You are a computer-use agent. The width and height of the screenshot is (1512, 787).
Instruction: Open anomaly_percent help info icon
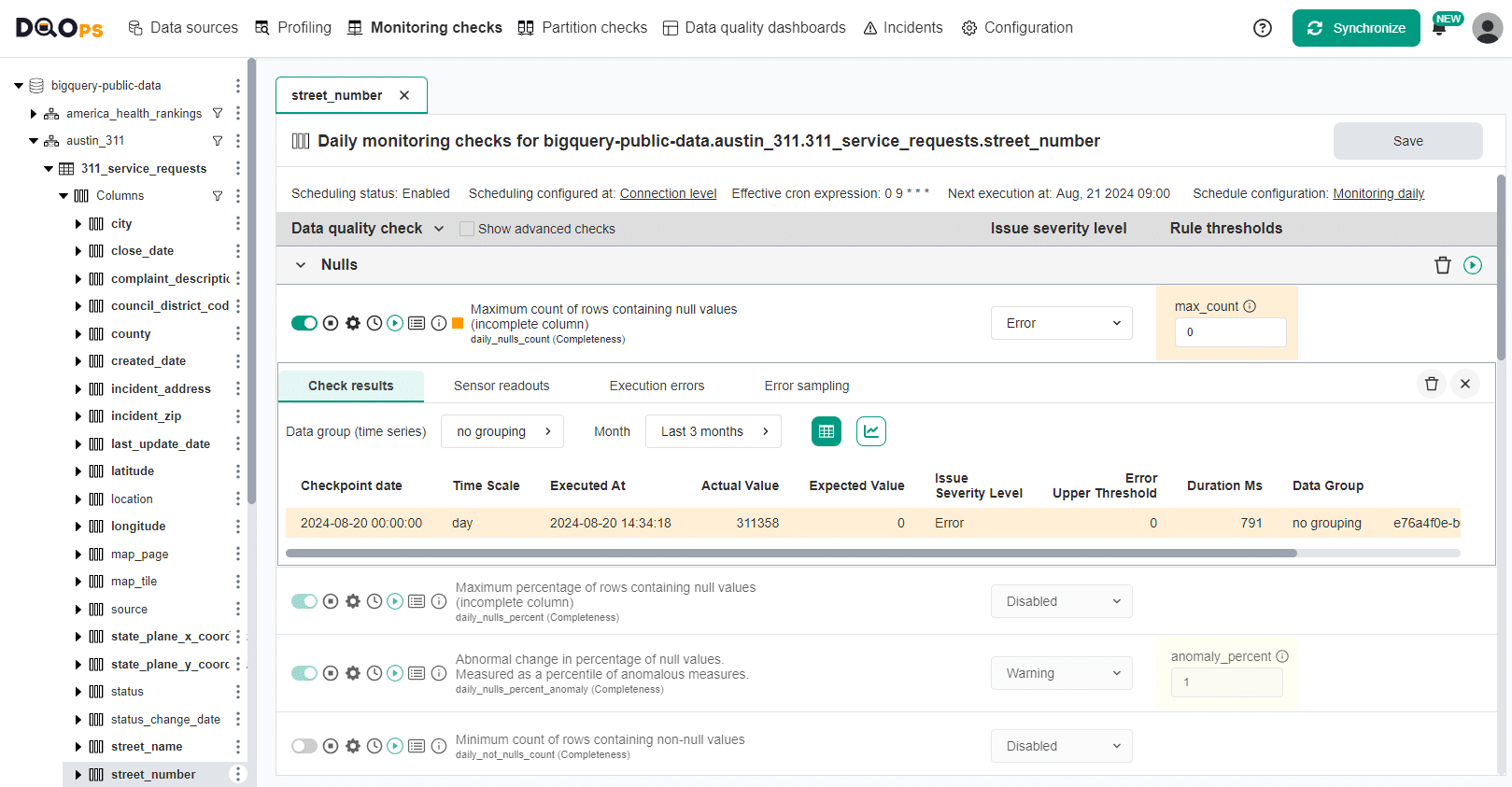[1282, 656]
